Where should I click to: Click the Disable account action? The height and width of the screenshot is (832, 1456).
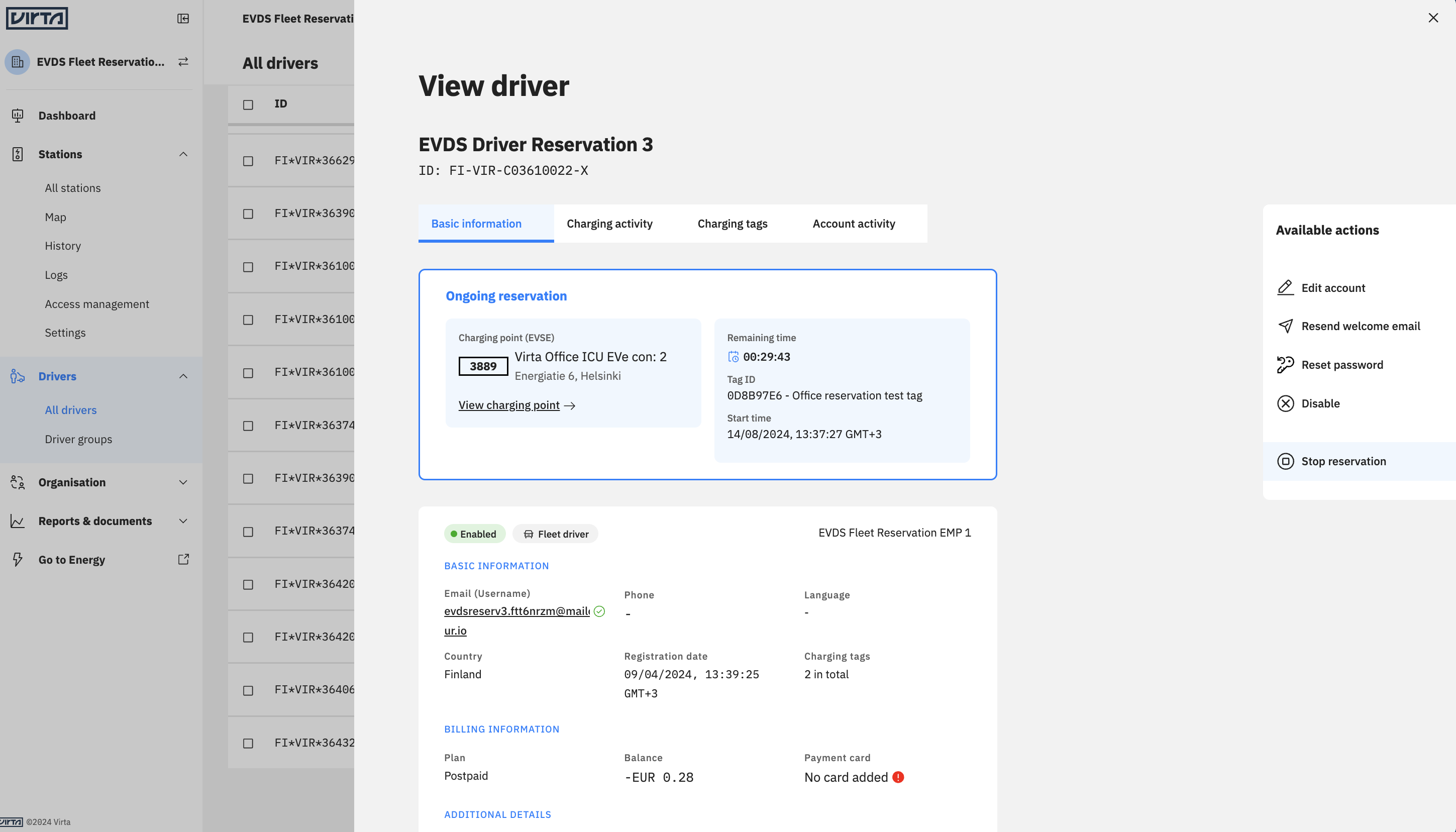pos(1320,403)
